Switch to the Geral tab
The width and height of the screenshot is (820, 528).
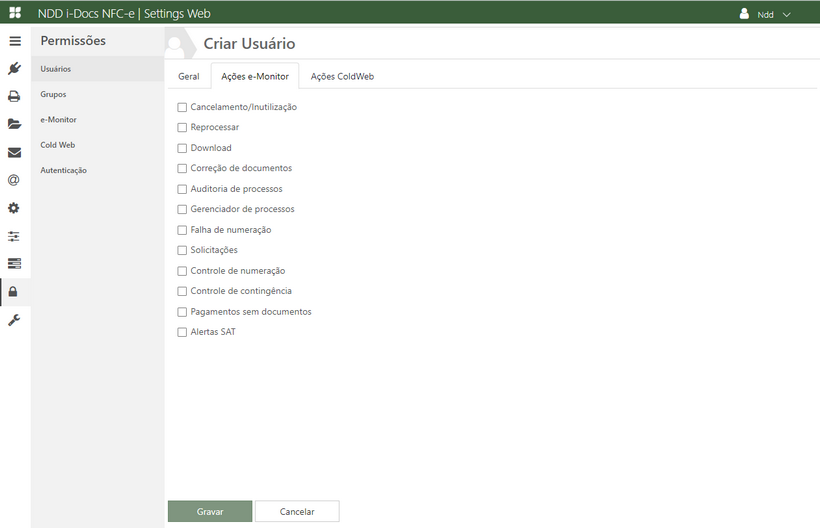point(189,76)
